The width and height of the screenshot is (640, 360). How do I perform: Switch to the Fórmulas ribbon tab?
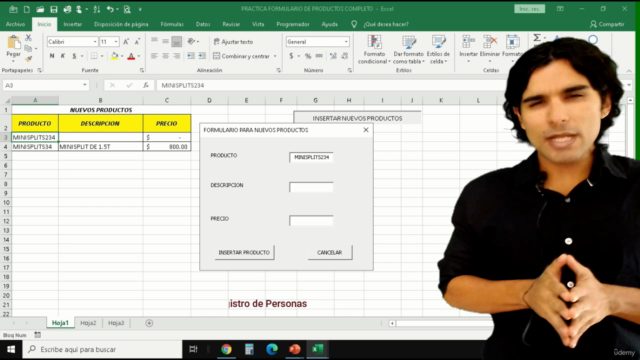point(172,24)
